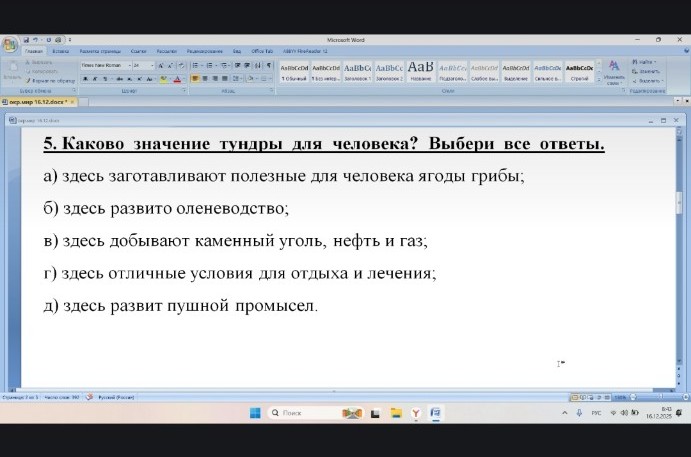
Task: Decrease paragraph indent
Action: [238, 65]
